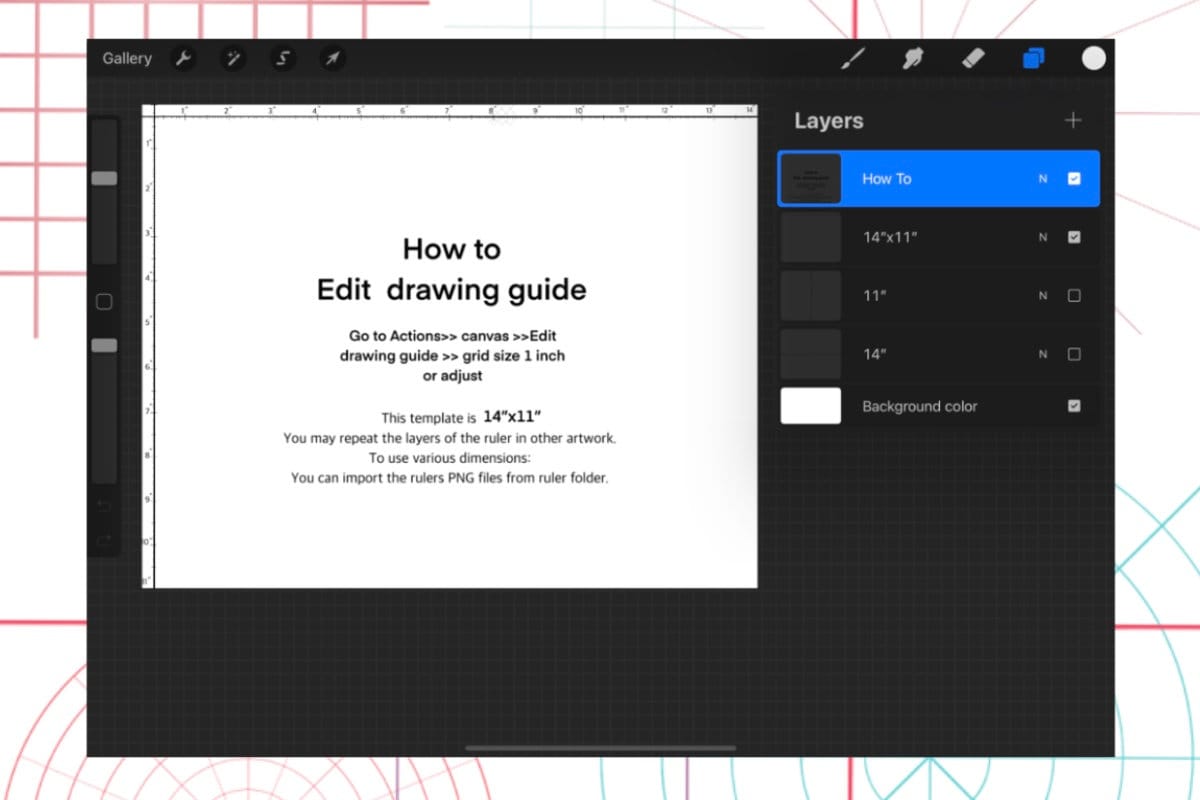Open the Actions wrench menu
The height and width of the screenshot is (800, 1200).
click(183, 59)
